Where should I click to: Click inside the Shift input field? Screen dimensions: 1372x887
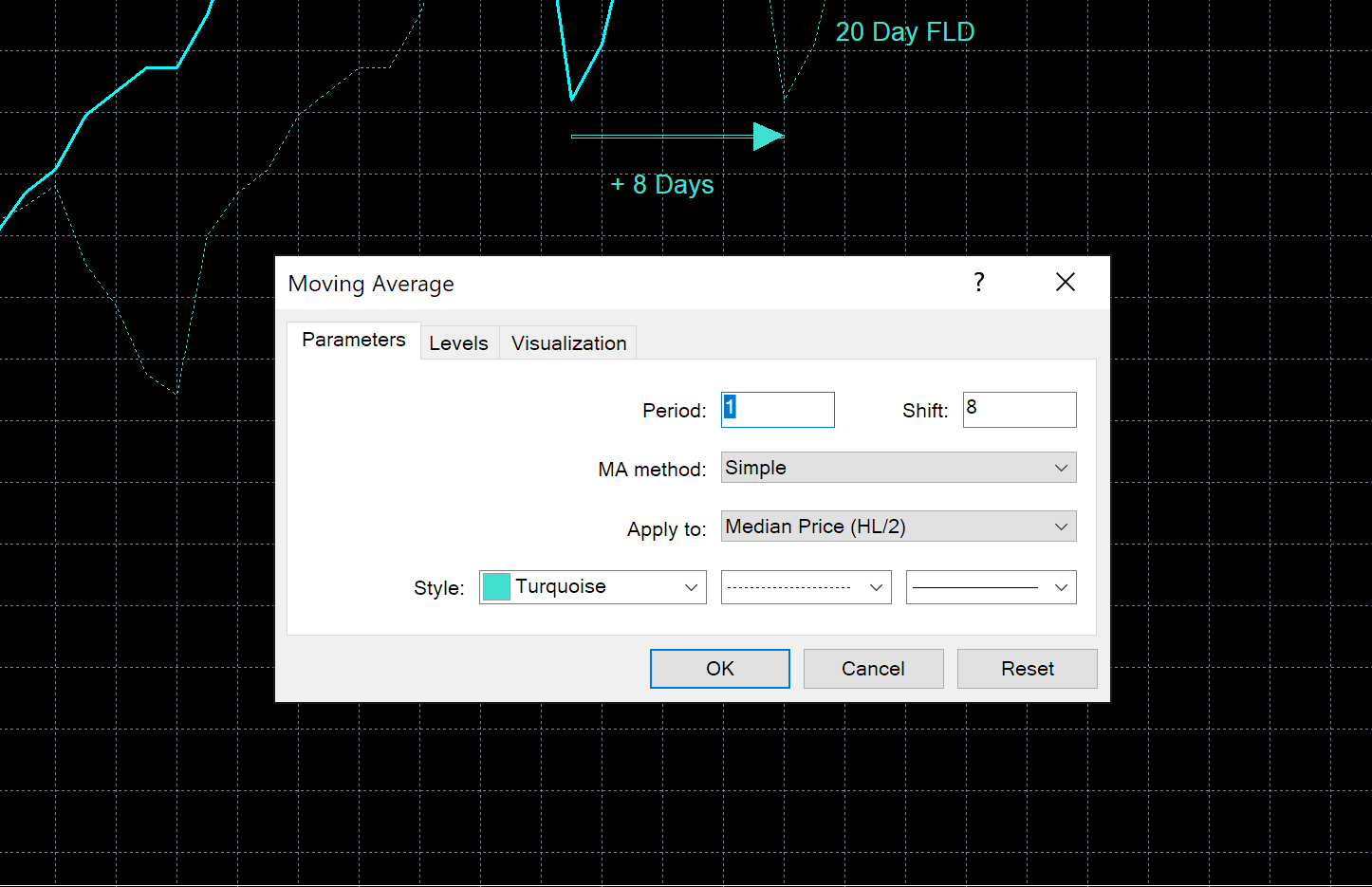click(x=1019, y=409)
